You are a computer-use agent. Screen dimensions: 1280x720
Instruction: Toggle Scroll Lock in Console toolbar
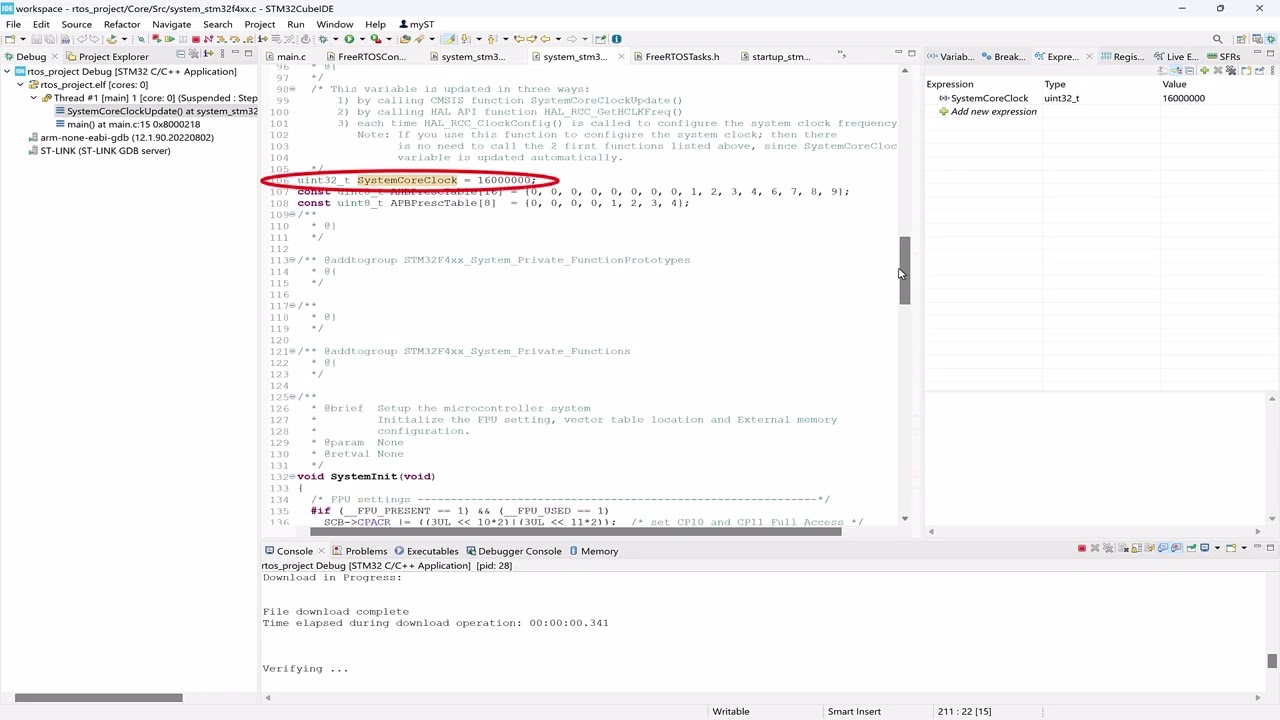1136,548
